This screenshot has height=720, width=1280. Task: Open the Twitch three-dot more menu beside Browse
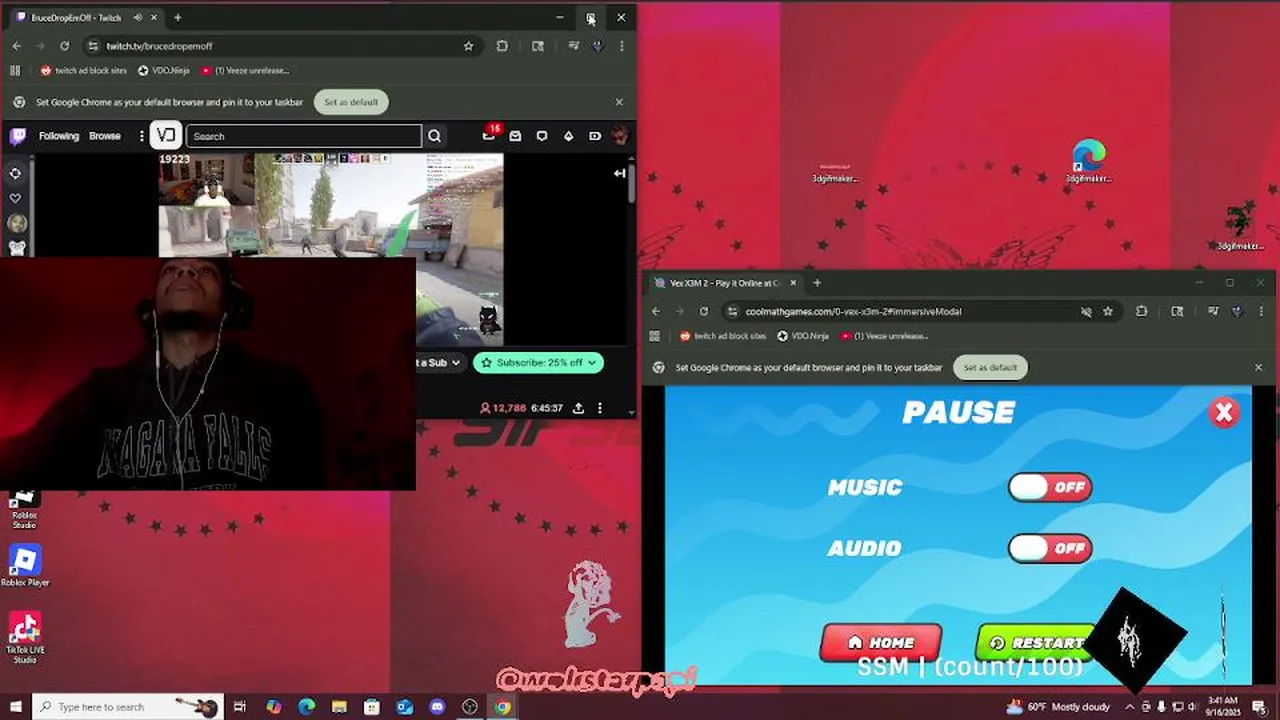pos(141,136)
